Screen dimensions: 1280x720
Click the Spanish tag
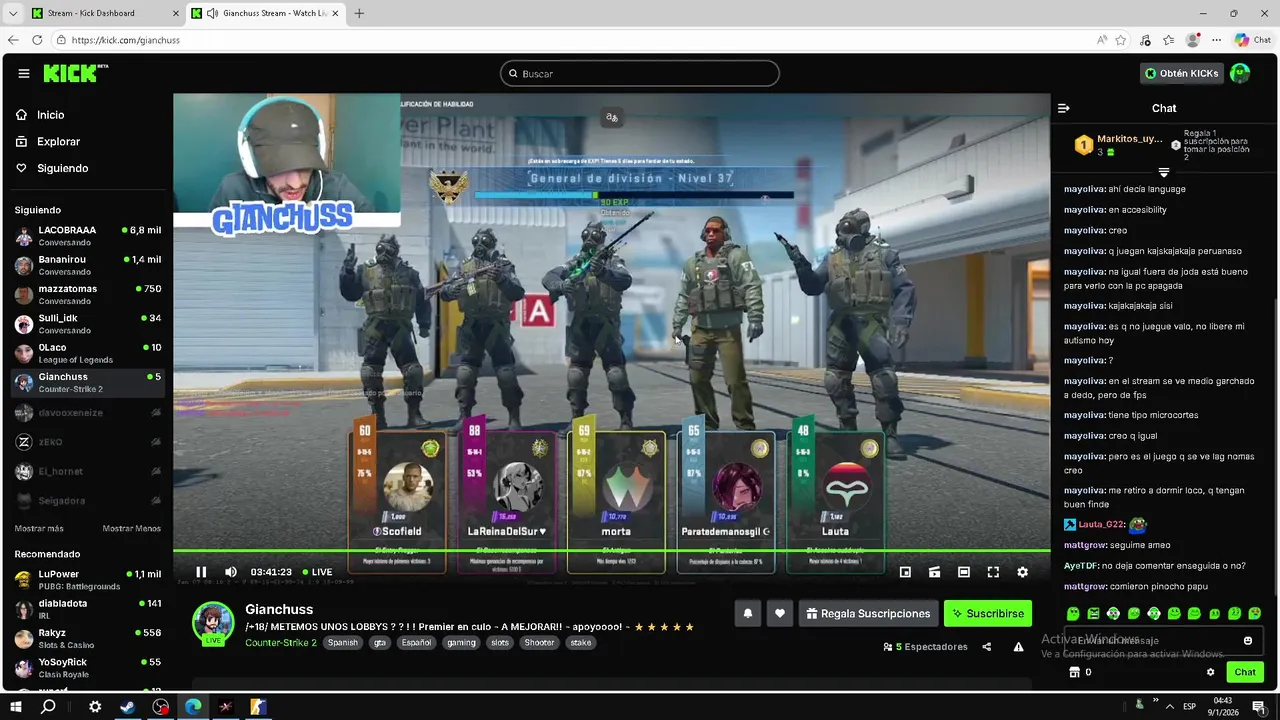tap(343, 643)
